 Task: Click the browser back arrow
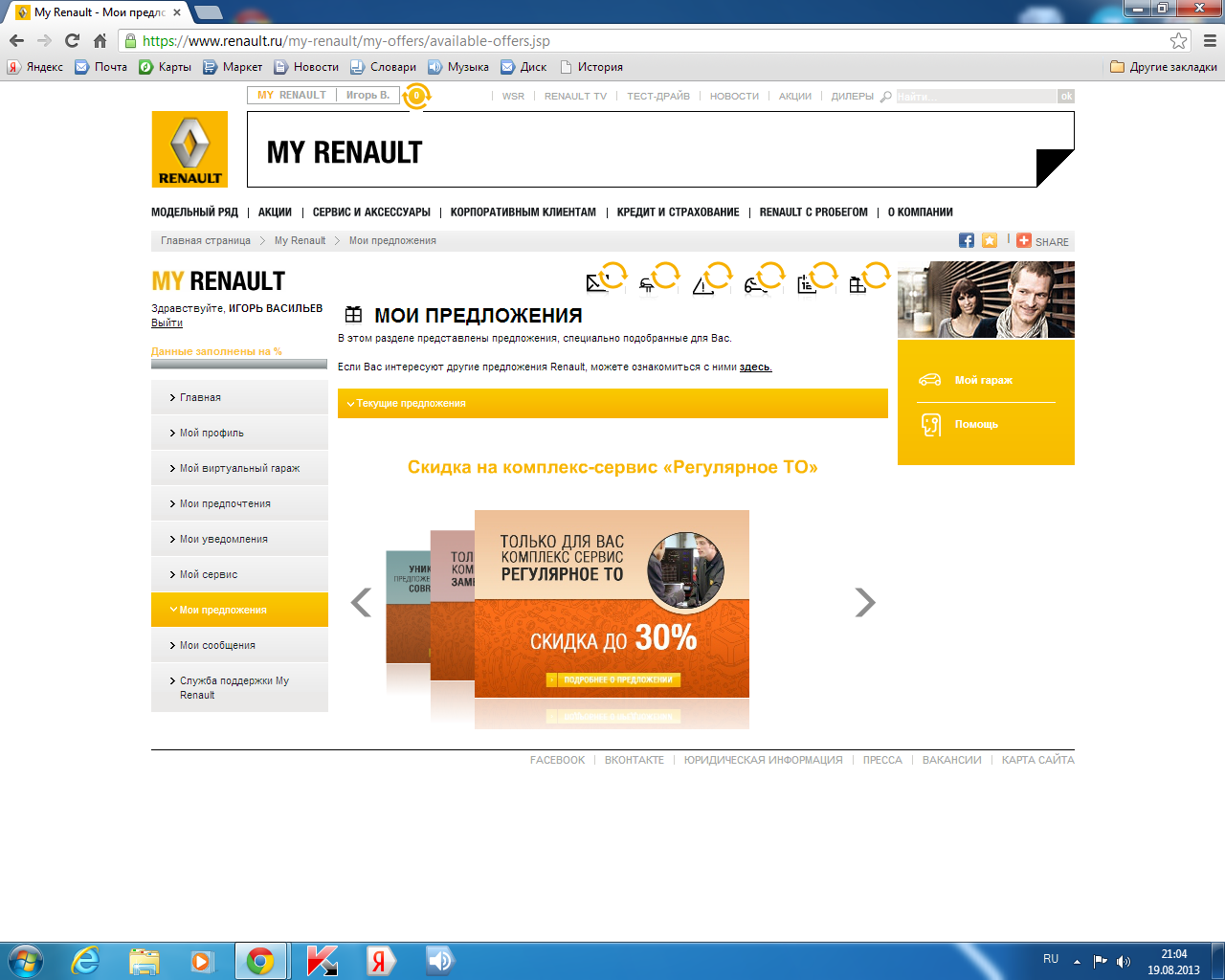click(x=16, y=40)
